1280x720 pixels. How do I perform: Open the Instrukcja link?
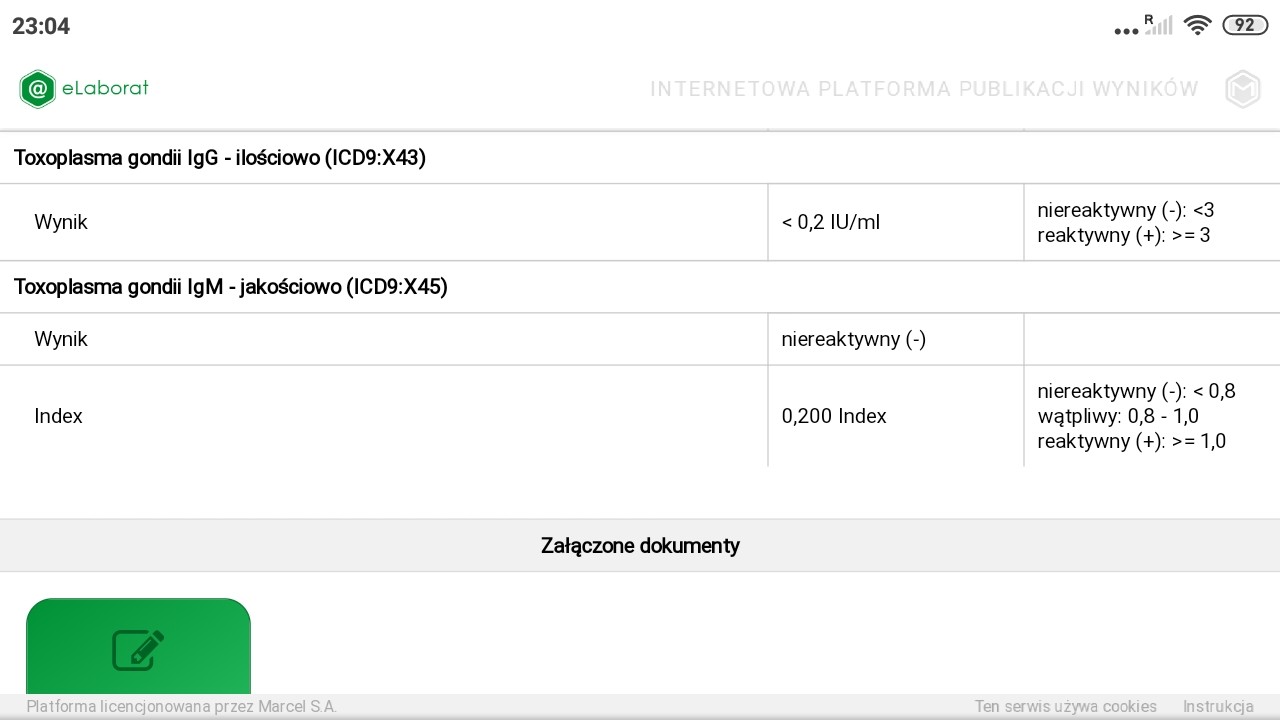(1218, 707)
